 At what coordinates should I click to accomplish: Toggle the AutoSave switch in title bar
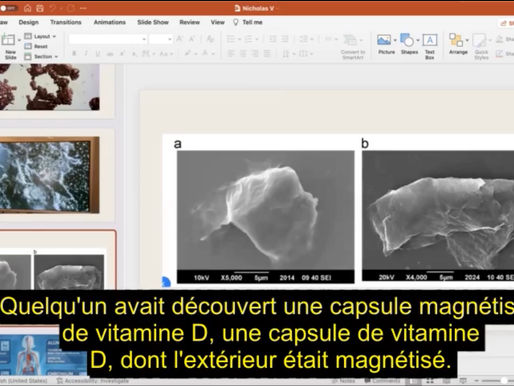tap(9, 8)
